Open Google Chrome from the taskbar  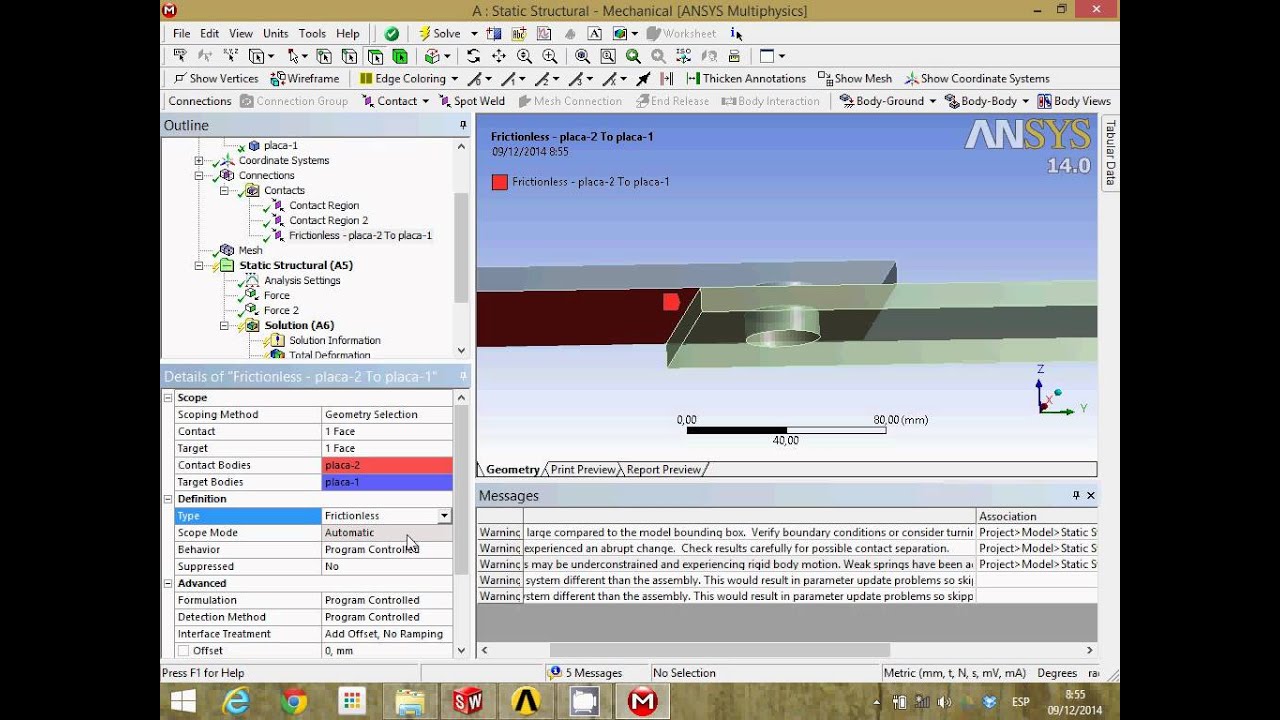coord(294,702)
